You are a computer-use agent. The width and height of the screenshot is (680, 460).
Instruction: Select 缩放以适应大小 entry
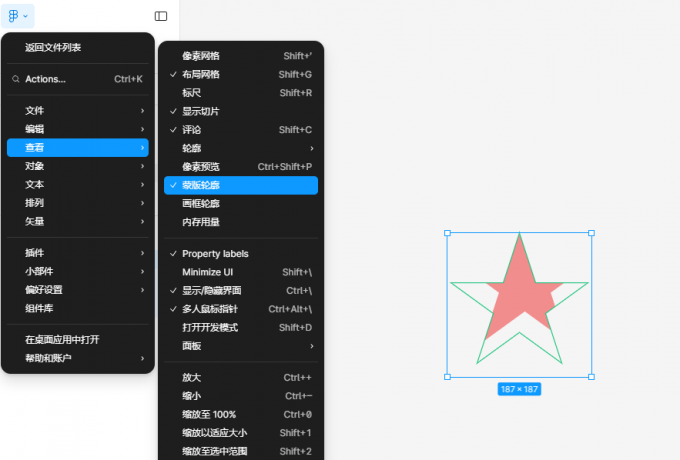(241, 433)
